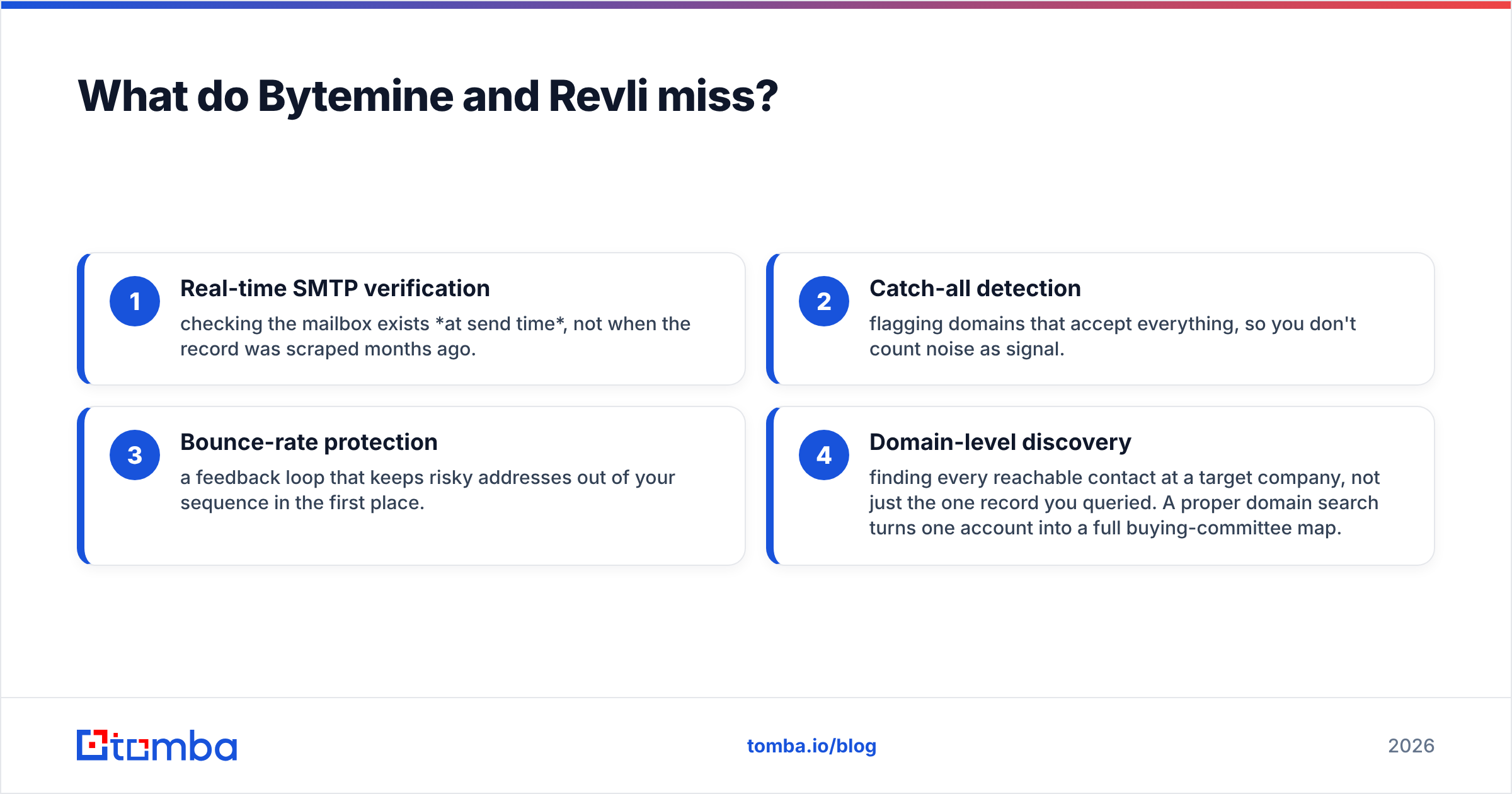Viewport: 1512px width, 794px height.
Task: Open the tomba.io/blog link
Action: pyautogui.click(x=811, y=746)
